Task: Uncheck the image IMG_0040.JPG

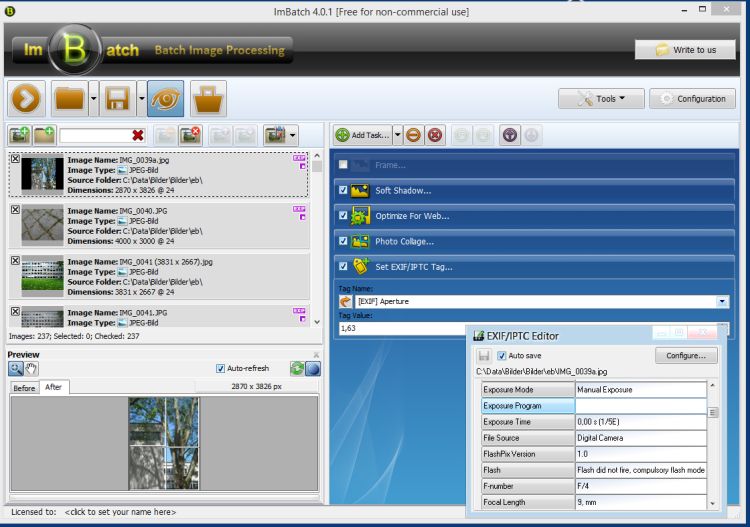Action: click(15, 209)
